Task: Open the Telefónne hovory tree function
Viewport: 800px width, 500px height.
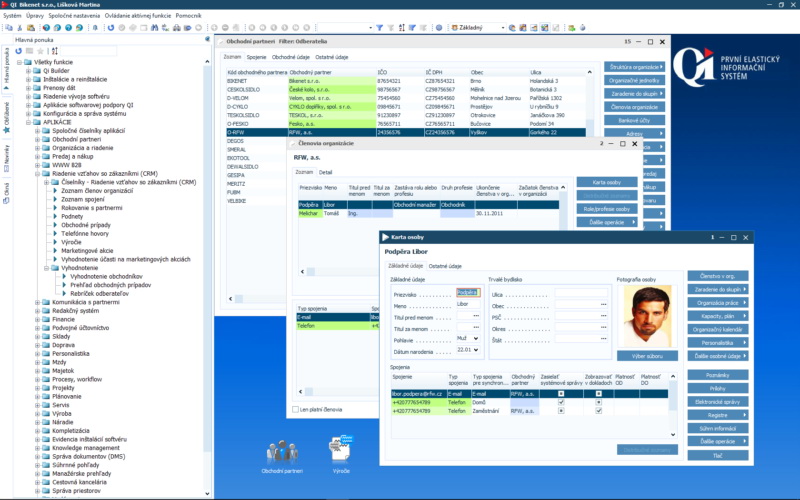Action: click(x=85, y=234)
